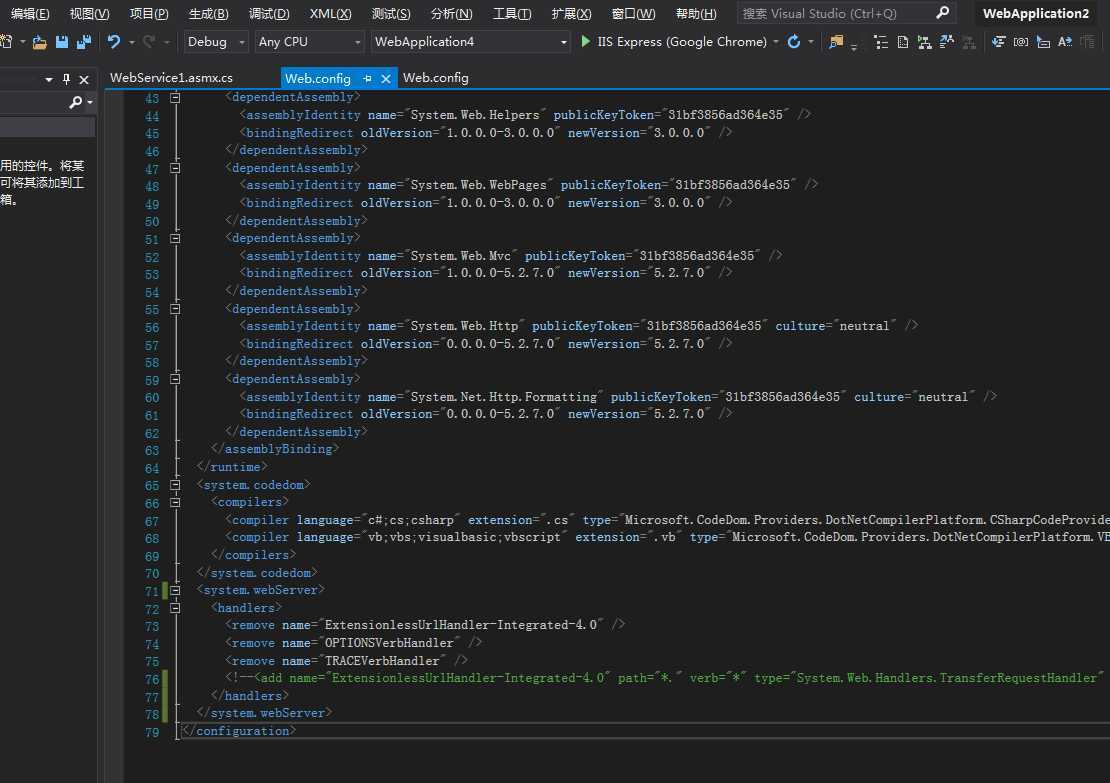The image size is (1110, 783).
Task: Click the list-outline toolbar icon
Action: 881,42
